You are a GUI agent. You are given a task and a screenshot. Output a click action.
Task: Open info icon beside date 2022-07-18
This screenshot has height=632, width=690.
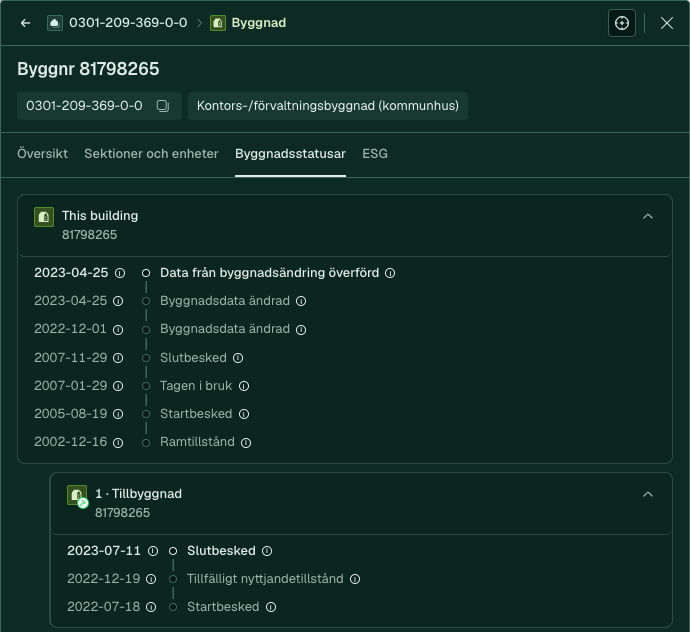[x=151, y=607]
